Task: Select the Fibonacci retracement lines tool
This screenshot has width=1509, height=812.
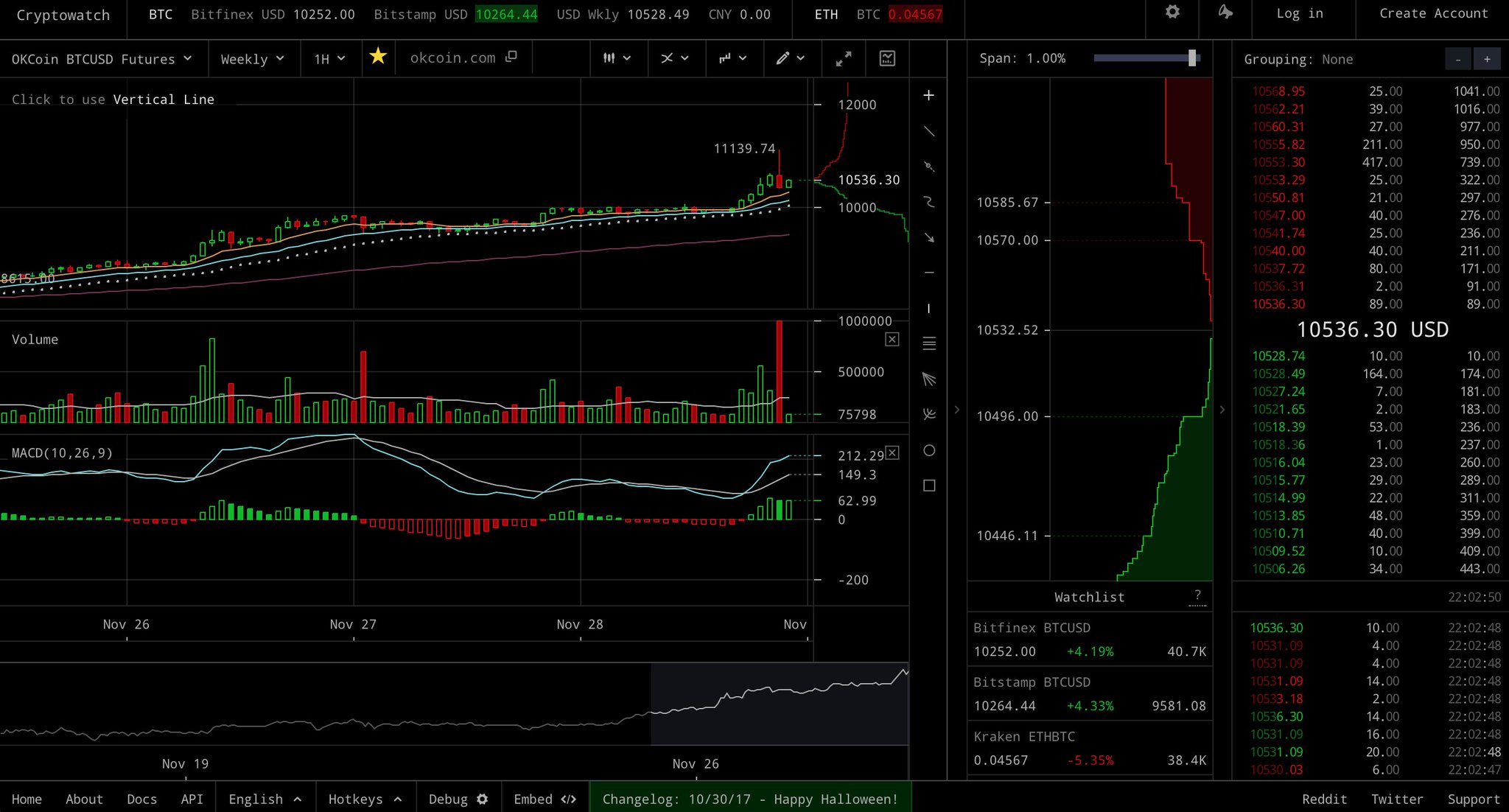Action: point(928,343)
